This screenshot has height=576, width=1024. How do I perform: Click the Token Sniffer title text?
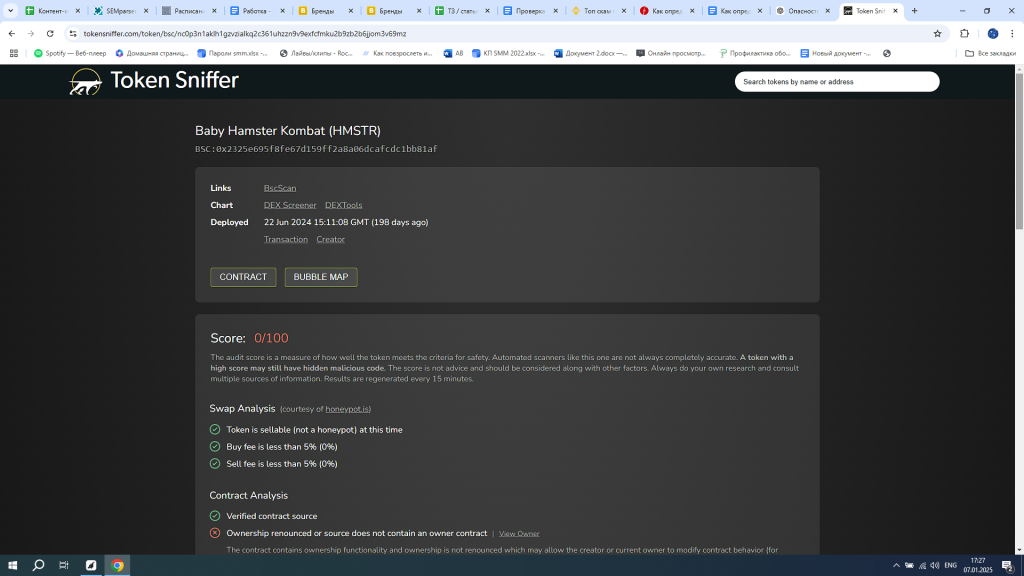pyautogui.click(x=174, y=80)
